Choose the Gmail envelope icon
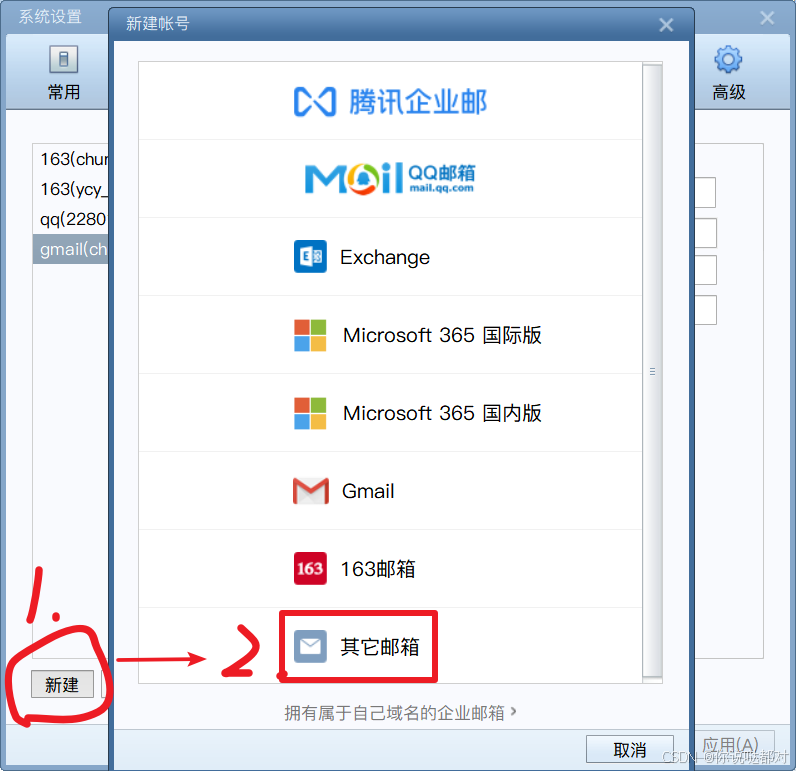This screenshot has height=771, width=796. (x=311, y=491)
